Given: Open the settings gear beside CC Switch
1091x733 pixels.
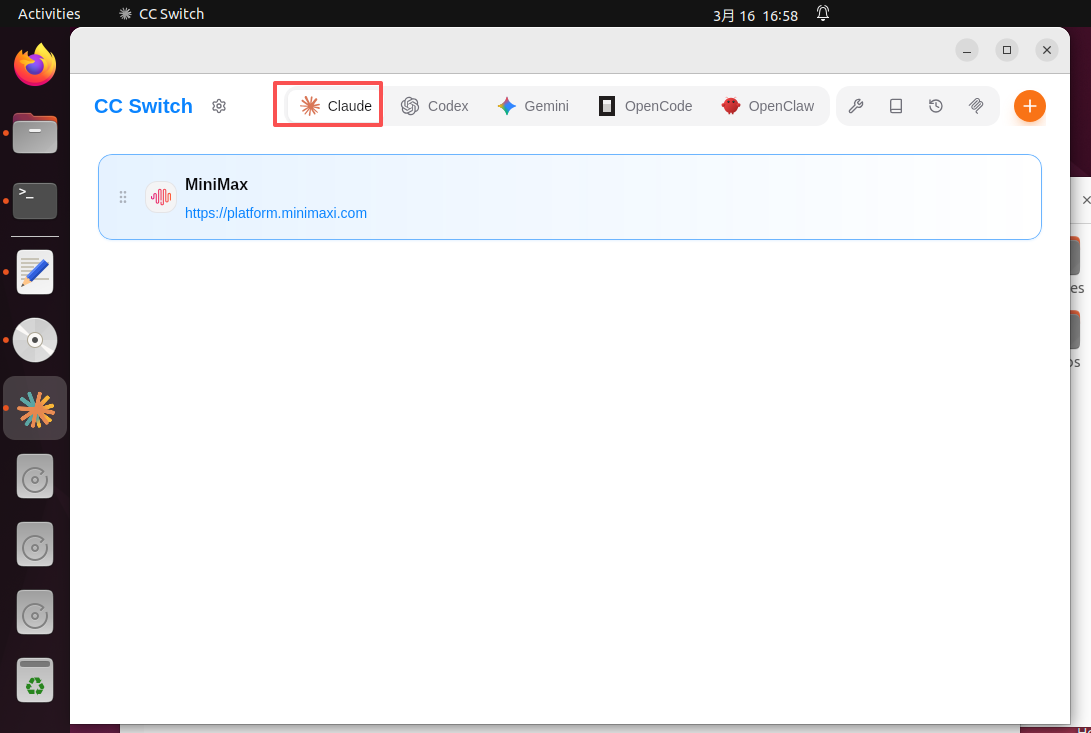Looking at the screenshot, I should [x=219, y=106].
